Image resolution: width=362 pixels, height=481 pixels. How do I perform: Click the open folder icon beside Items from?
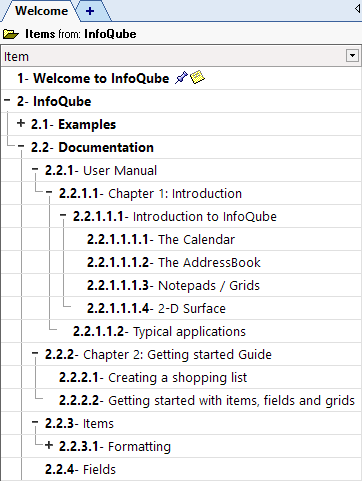pos(11,34)
